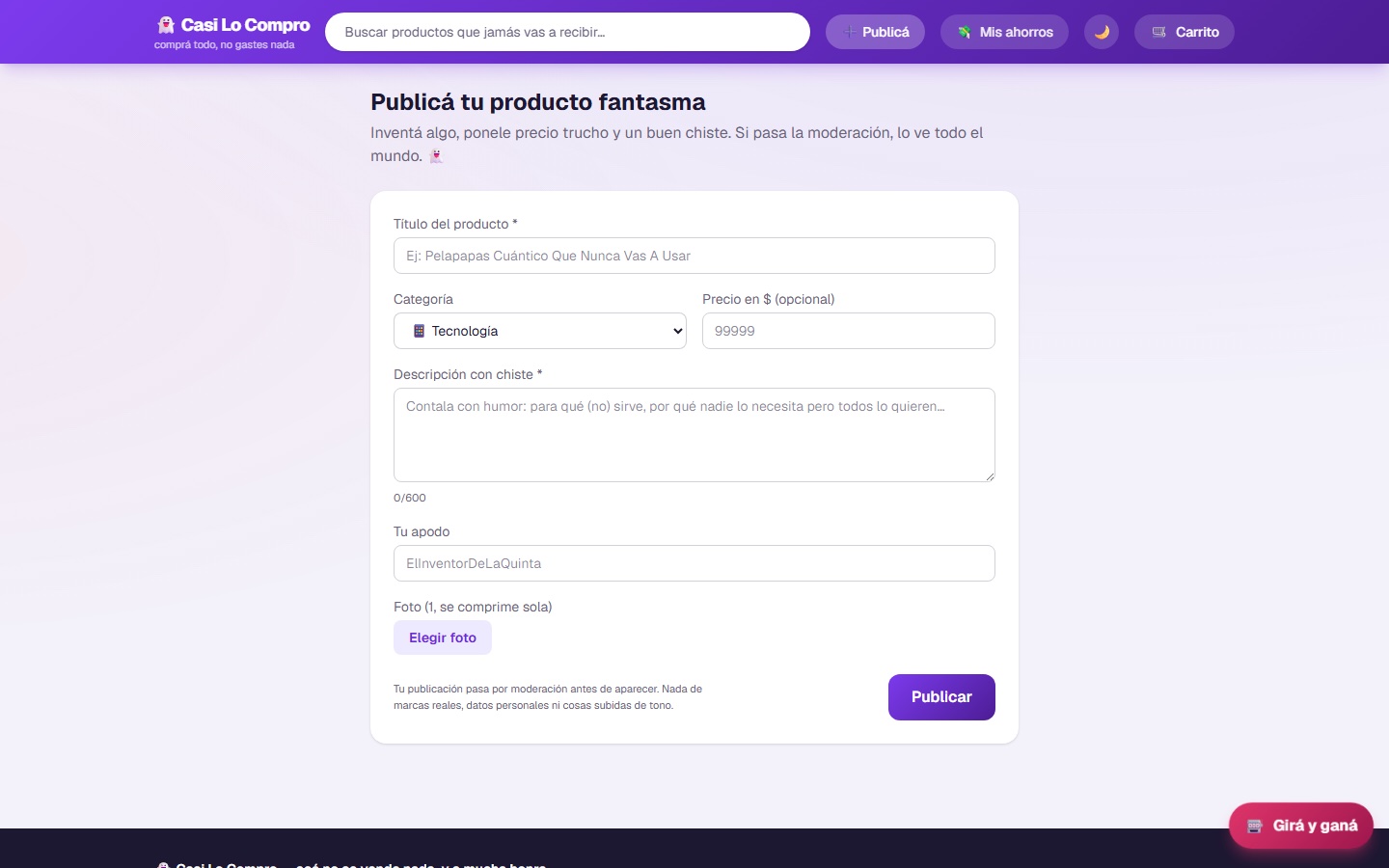Click the plus icon in Publicá button
This screenshot has width=1389, height=868.
(x=850, y=32)
